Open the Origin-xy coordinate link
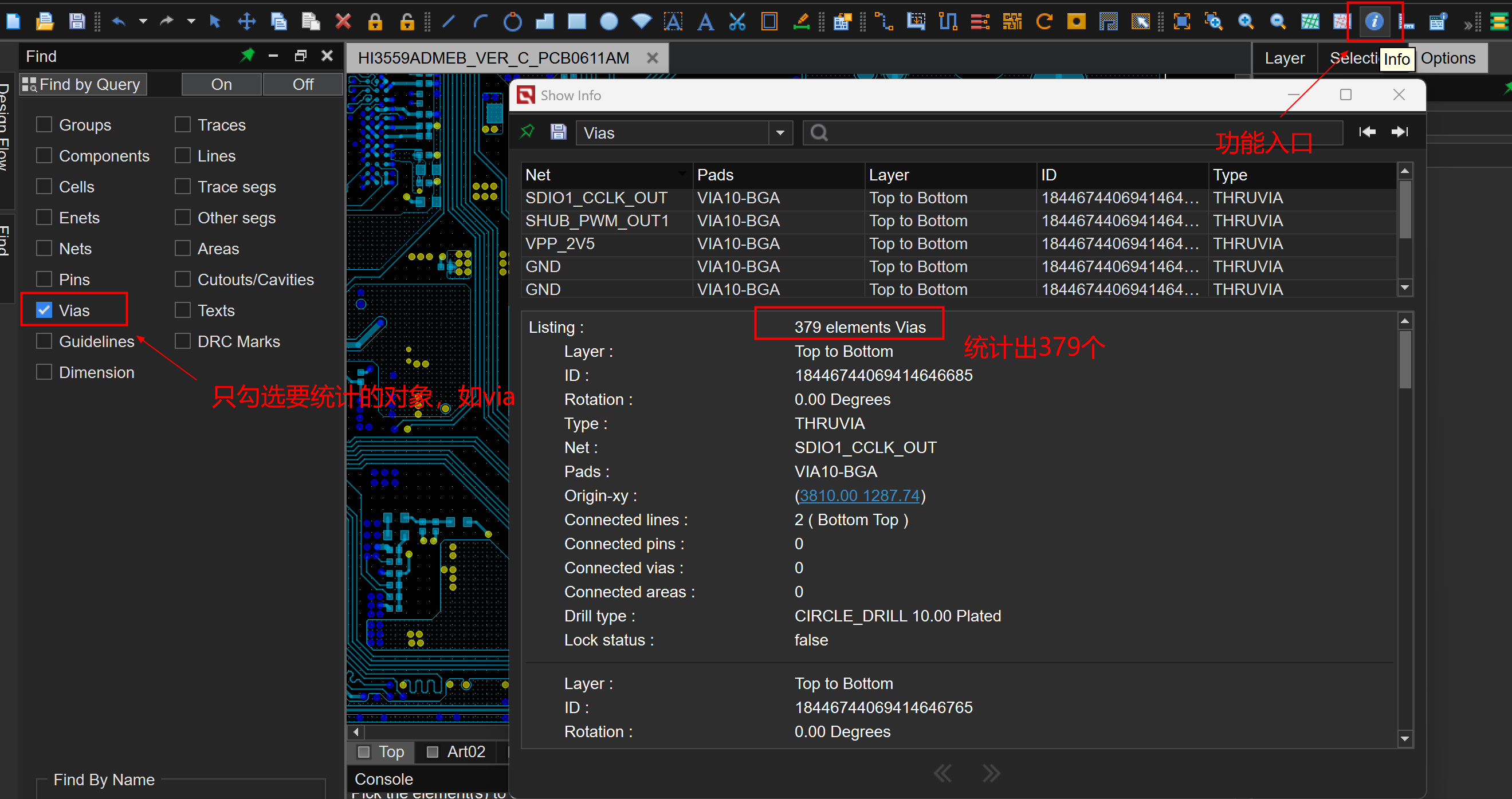Viewport: 1512px width, 799px height. tap(859, 495)
